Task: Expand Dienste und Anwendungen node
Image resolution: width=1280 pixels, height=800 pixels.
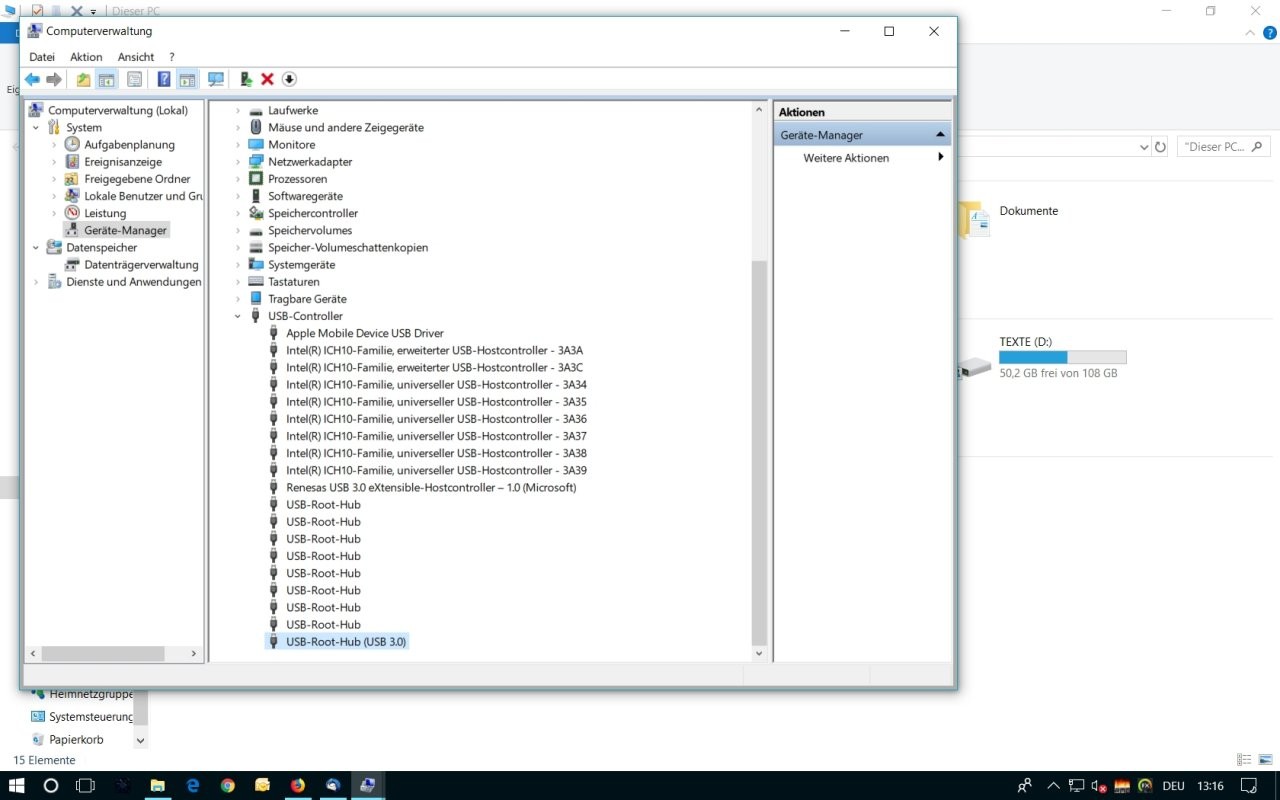Action: tap(36, 282)
